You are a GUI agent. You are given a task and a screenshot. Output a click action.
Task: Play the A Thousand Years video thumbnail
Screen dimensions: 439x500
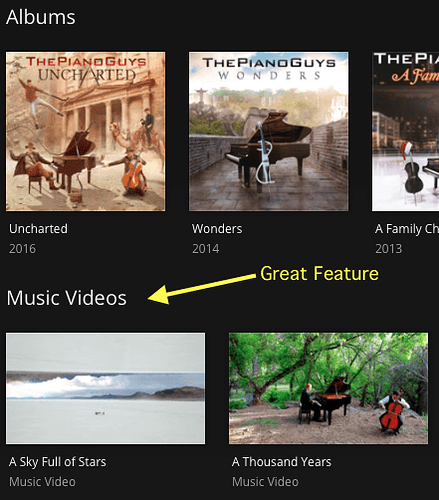pos(328,388)
